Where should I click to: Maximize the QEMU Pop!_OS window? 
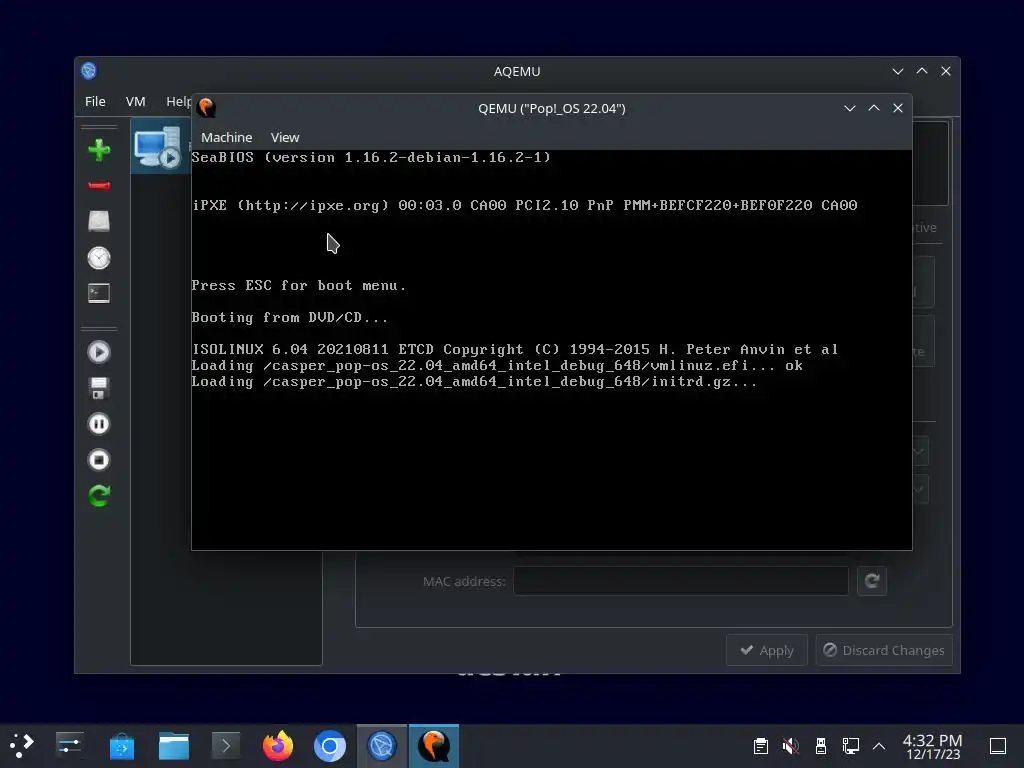click(874, 108)
